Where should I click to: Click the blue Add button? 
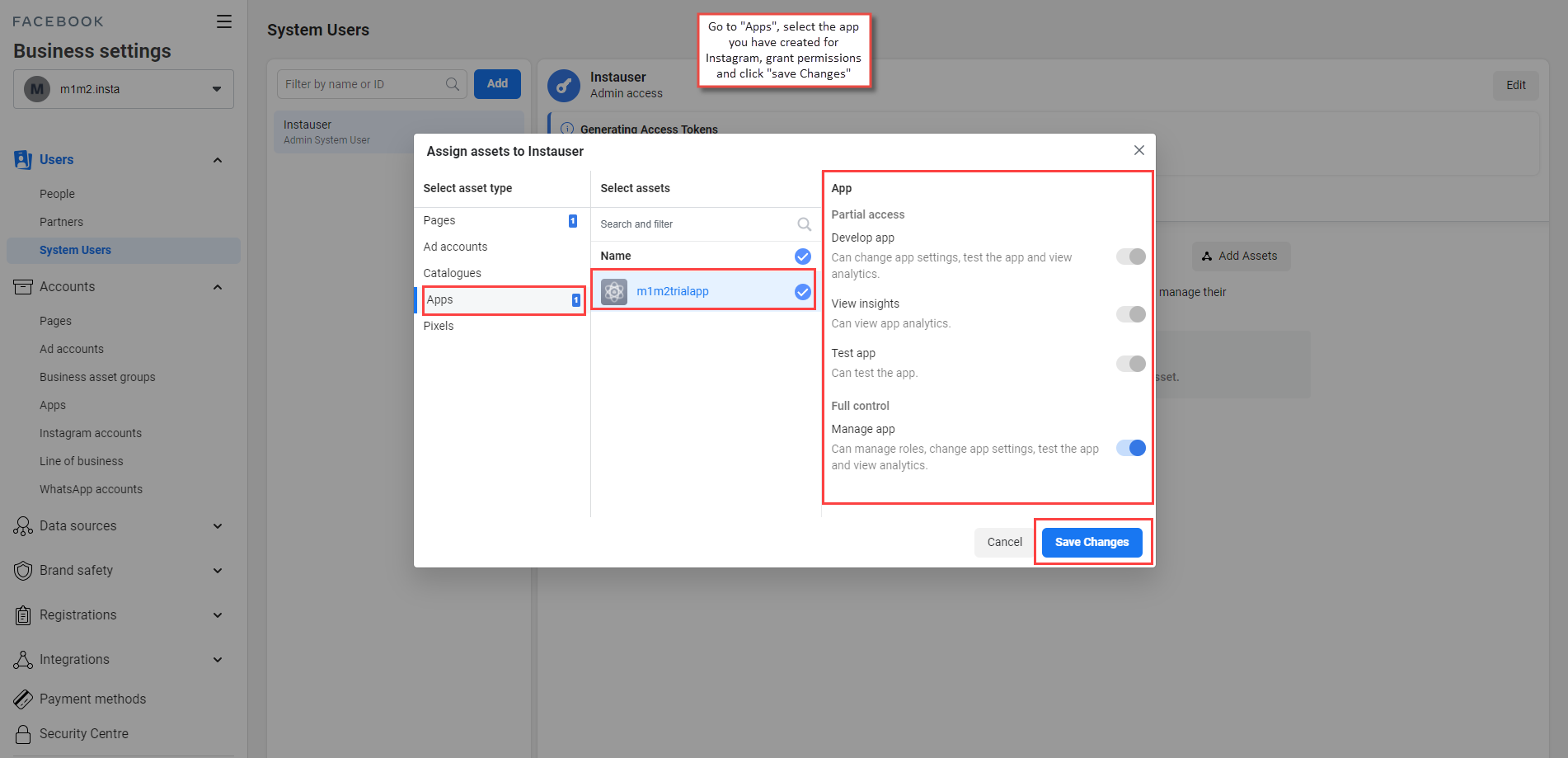[497, 84]
